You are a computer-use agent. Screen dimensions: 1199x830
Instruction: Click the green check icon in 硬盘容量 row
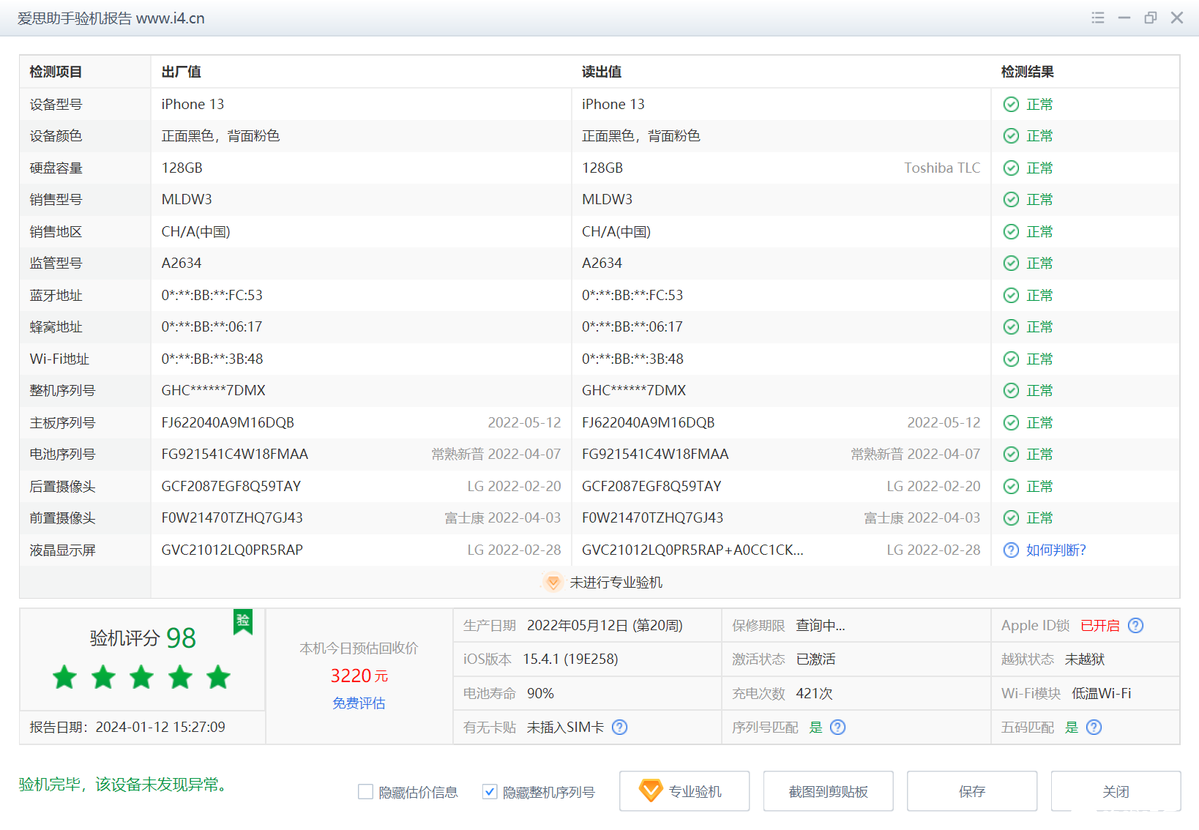point(1011,168)
